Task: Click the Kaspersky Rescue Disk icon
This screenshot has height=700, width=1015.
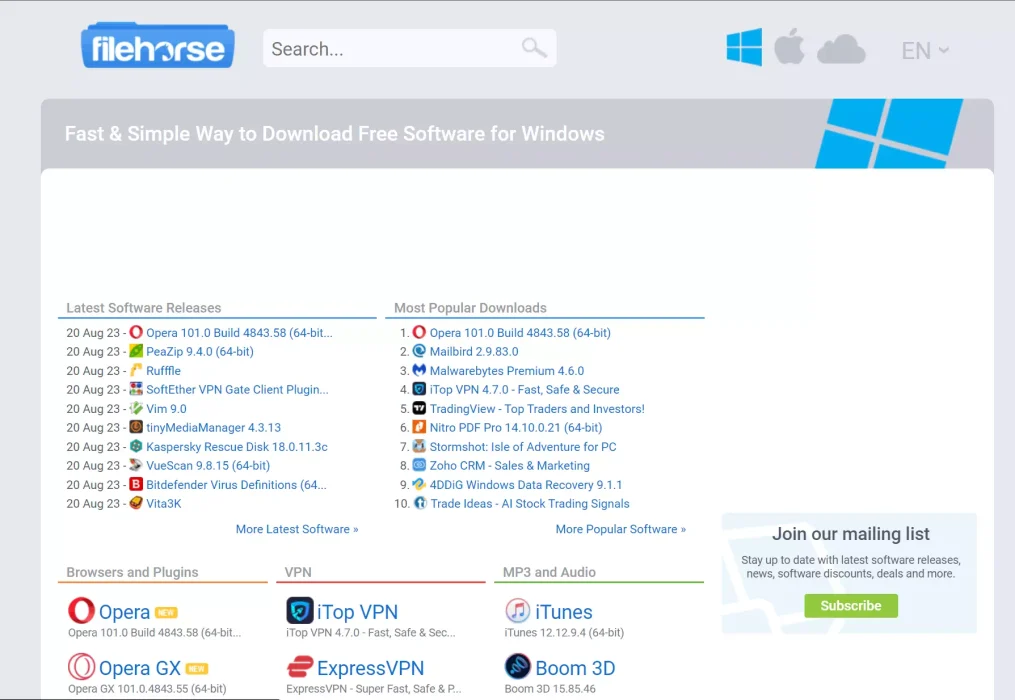Action: click(136, 446)
